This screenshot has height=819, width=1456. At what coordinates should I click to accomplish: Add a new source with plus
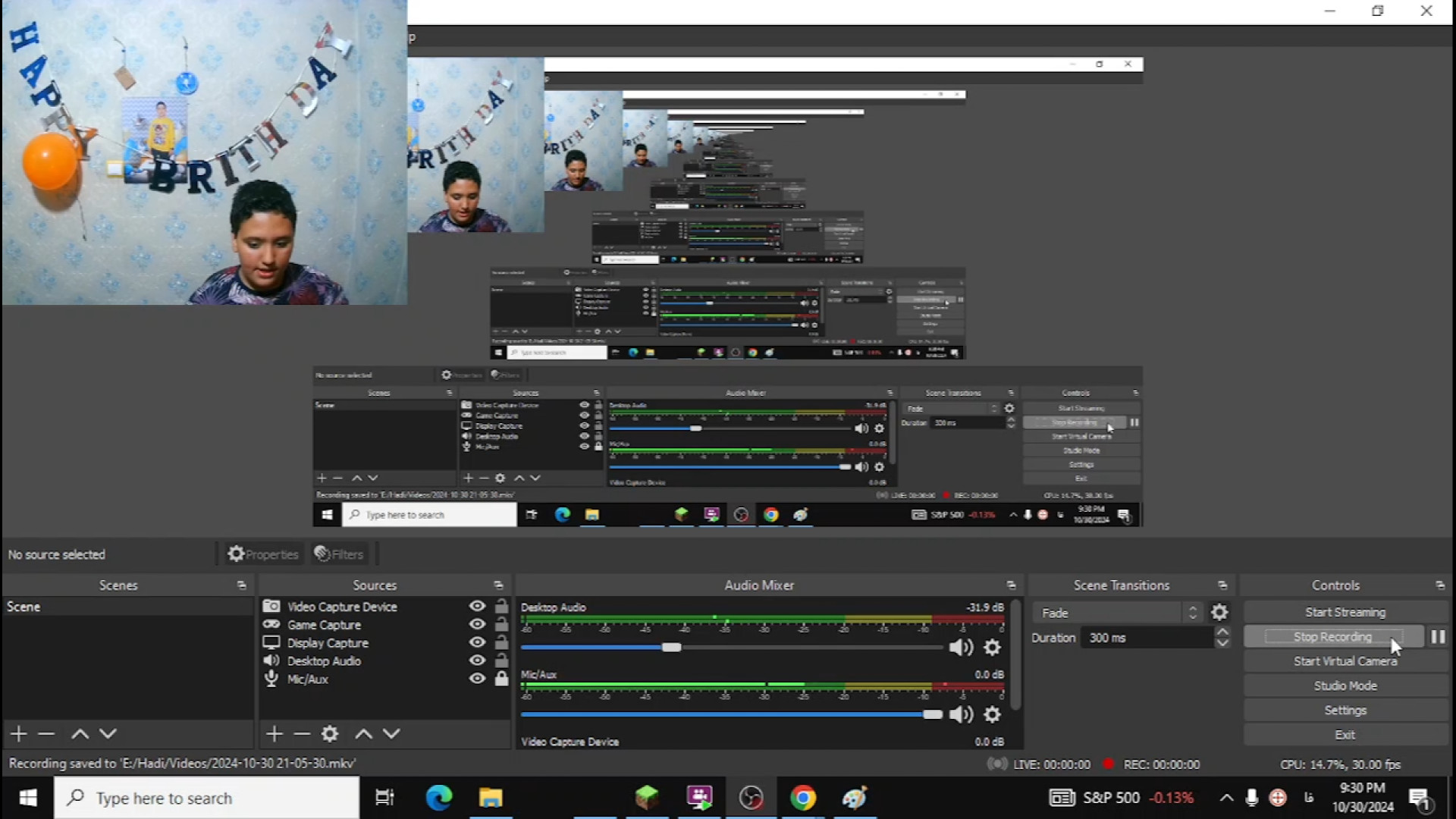click(275, 733)
